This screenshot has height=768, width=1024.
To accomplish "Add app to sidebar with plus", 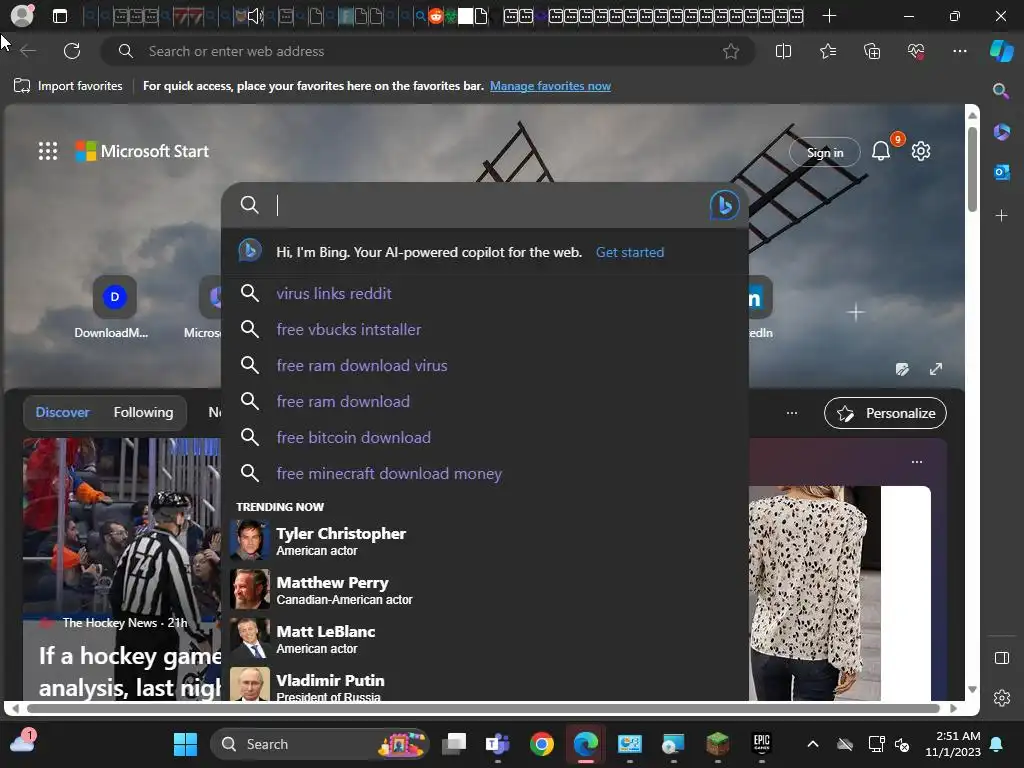I will (x=1001, y=216).
